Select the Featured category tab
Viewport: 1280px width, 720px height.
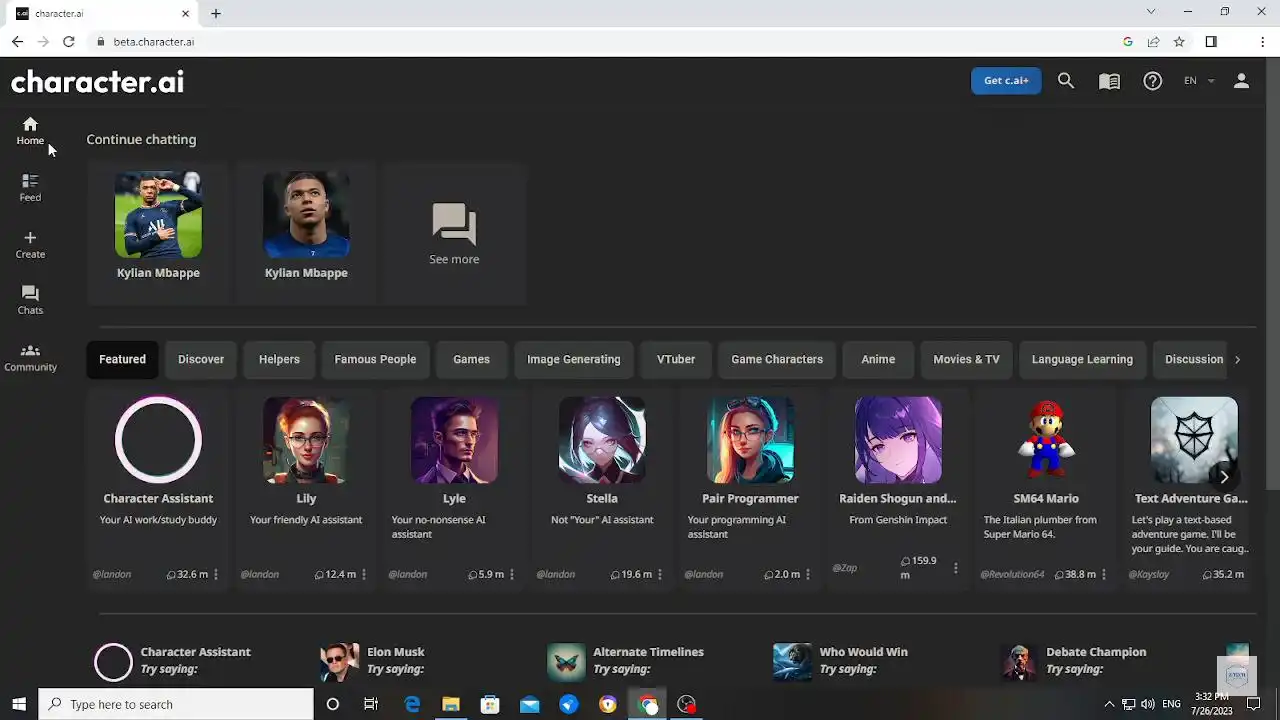(x=122, y=359)
